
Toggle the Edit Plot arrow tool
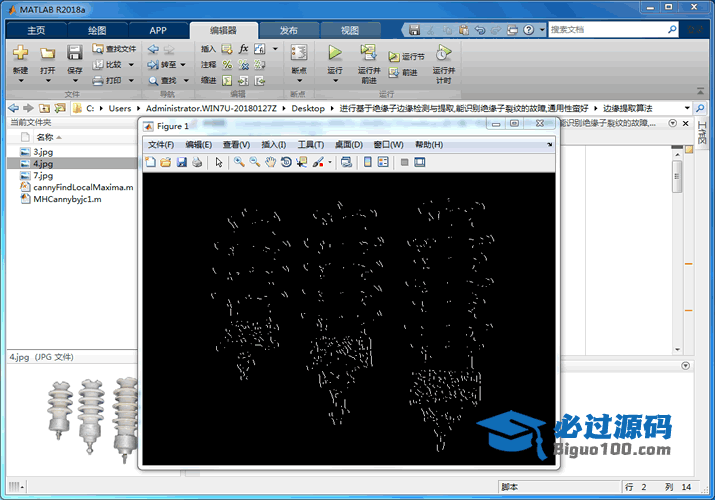[219, 162]
